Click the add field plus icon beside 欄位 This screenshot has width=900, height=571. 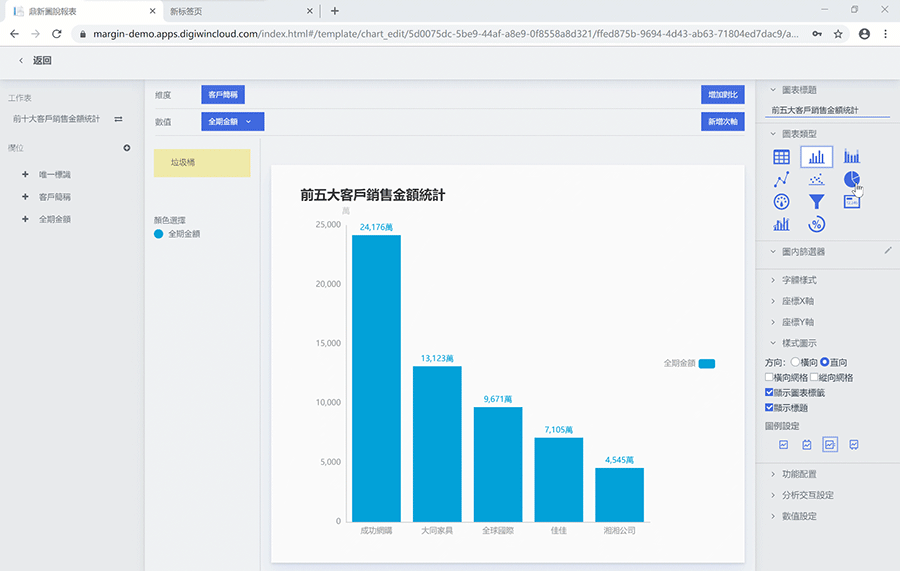click(x=126, y=148)
